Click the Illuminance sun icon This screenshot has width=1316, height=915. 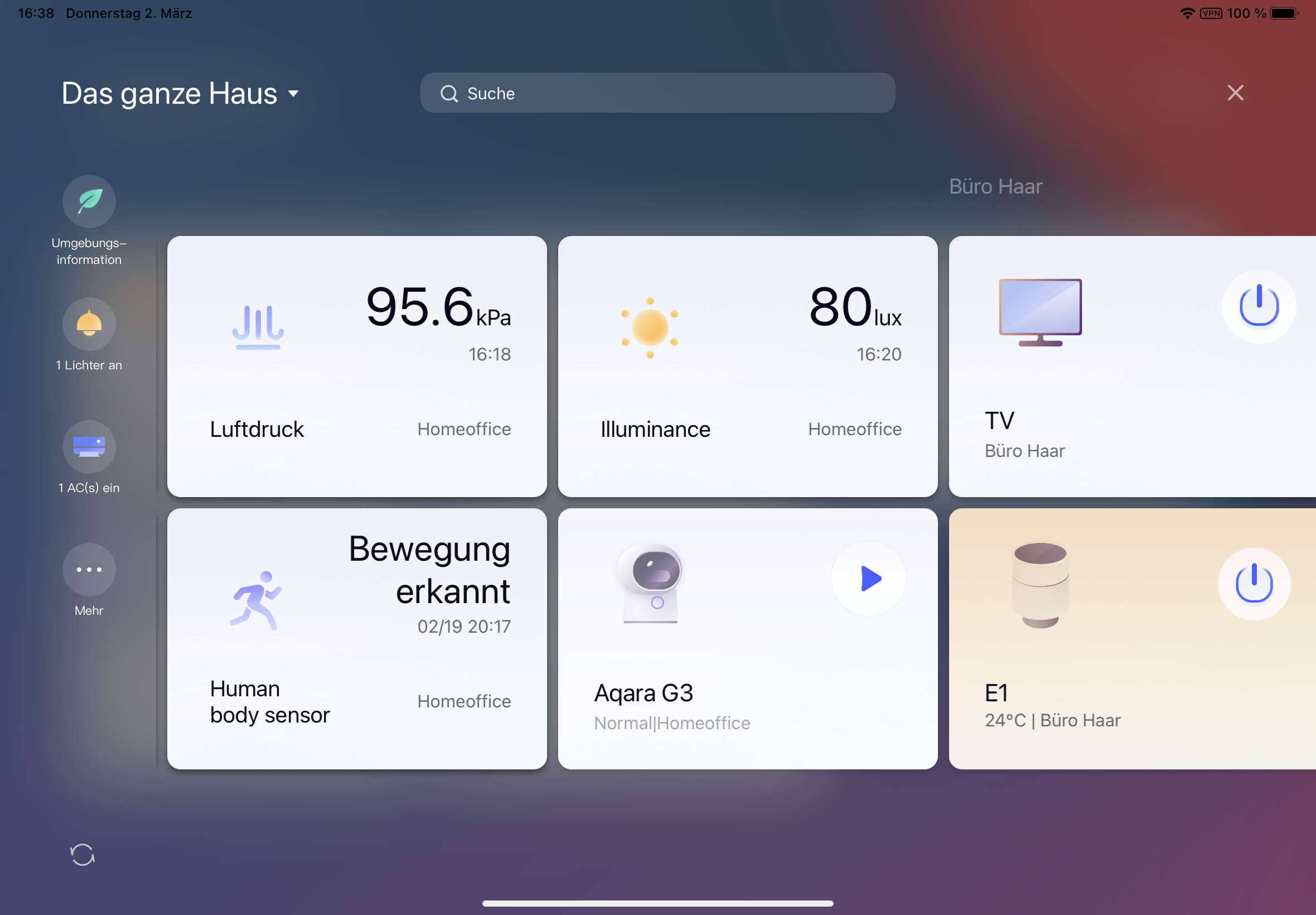coord(650,328)
